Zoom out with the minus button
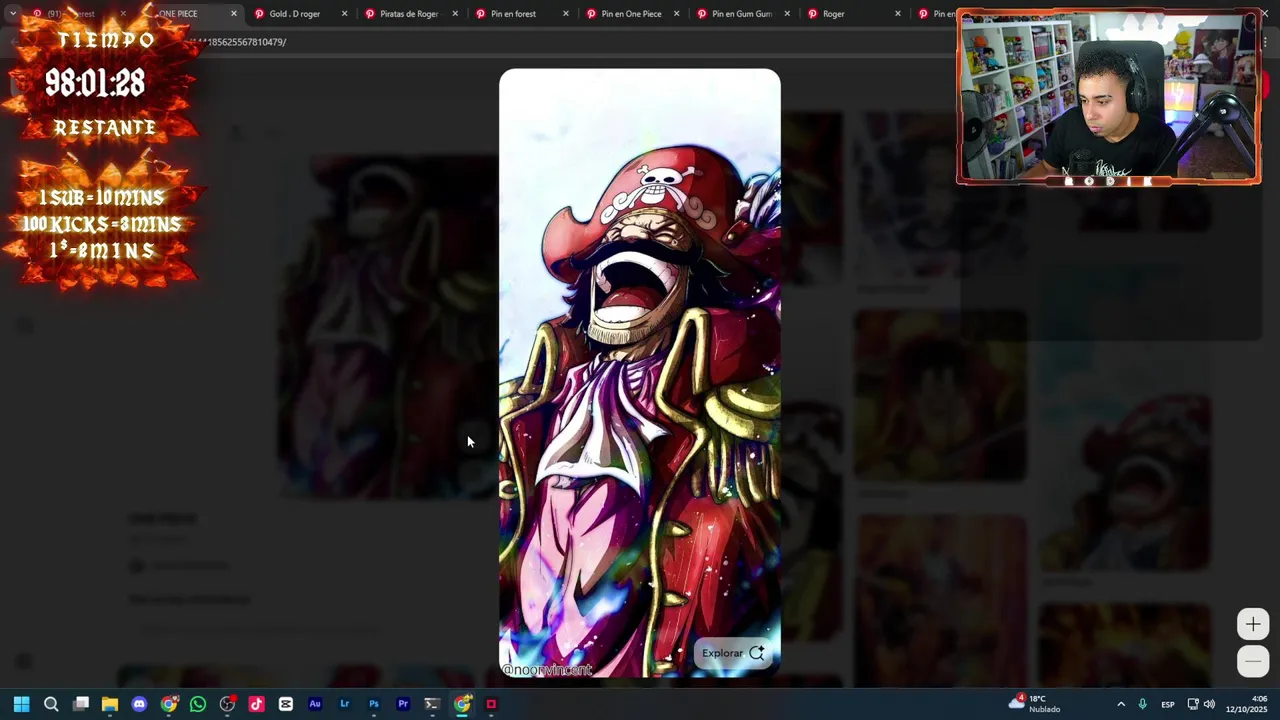The image size is (1280, 720). click(1253, 661)
